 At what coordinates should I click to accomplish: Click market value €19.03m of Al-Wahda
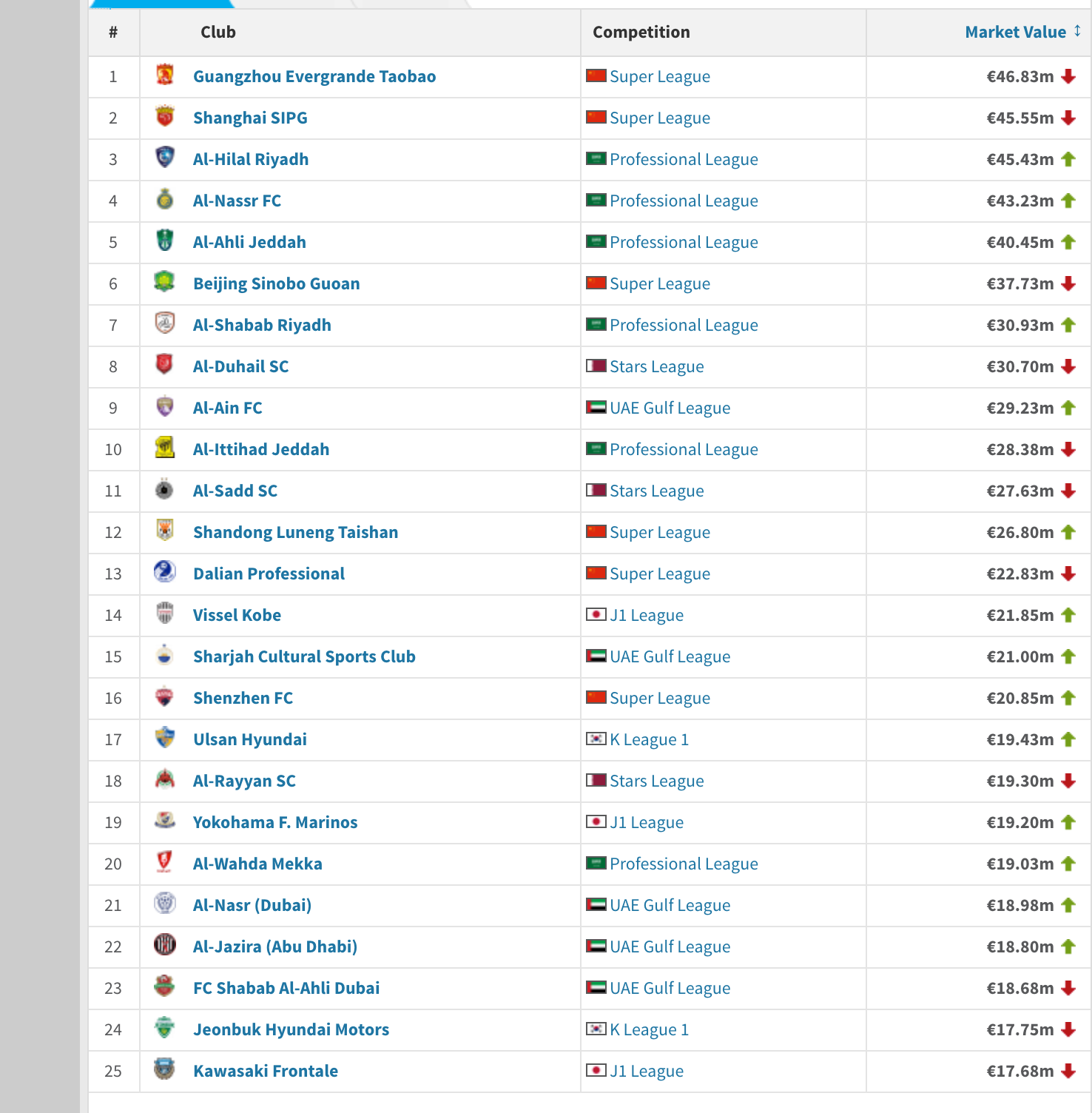[1020, 864]
